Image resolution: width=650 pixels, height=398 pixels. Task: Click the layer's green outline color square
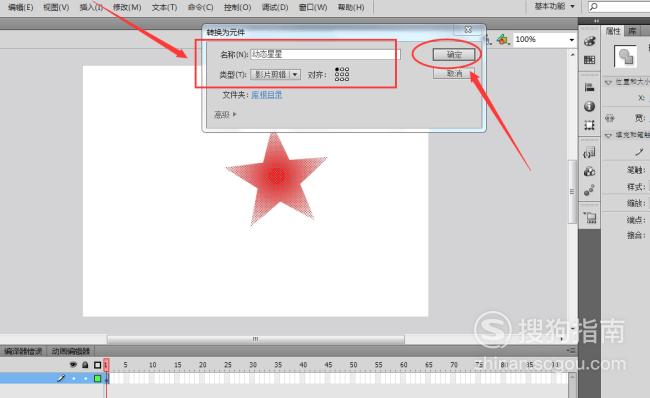tap(97, 378)
